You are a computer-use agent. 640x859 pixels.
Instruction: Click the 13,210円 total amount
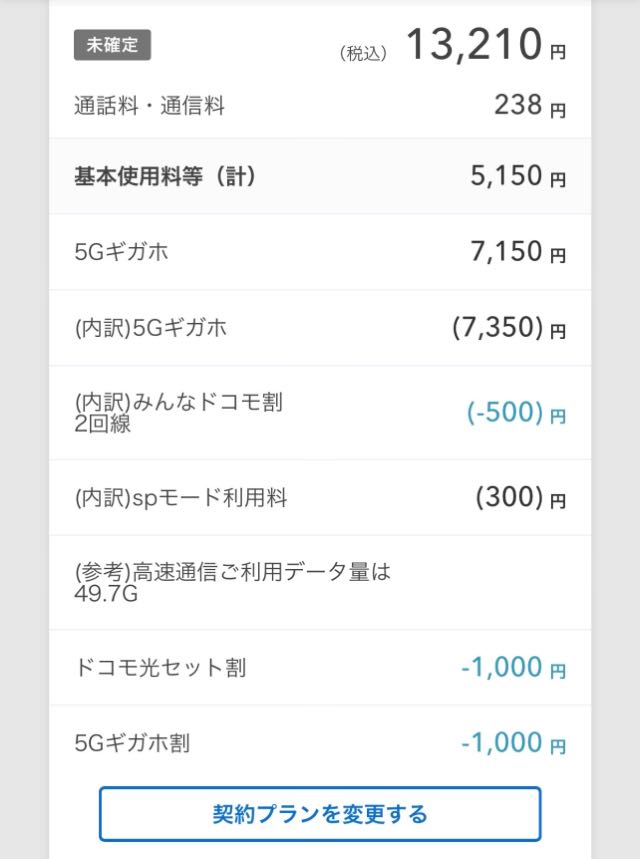(x=485, y=44)
